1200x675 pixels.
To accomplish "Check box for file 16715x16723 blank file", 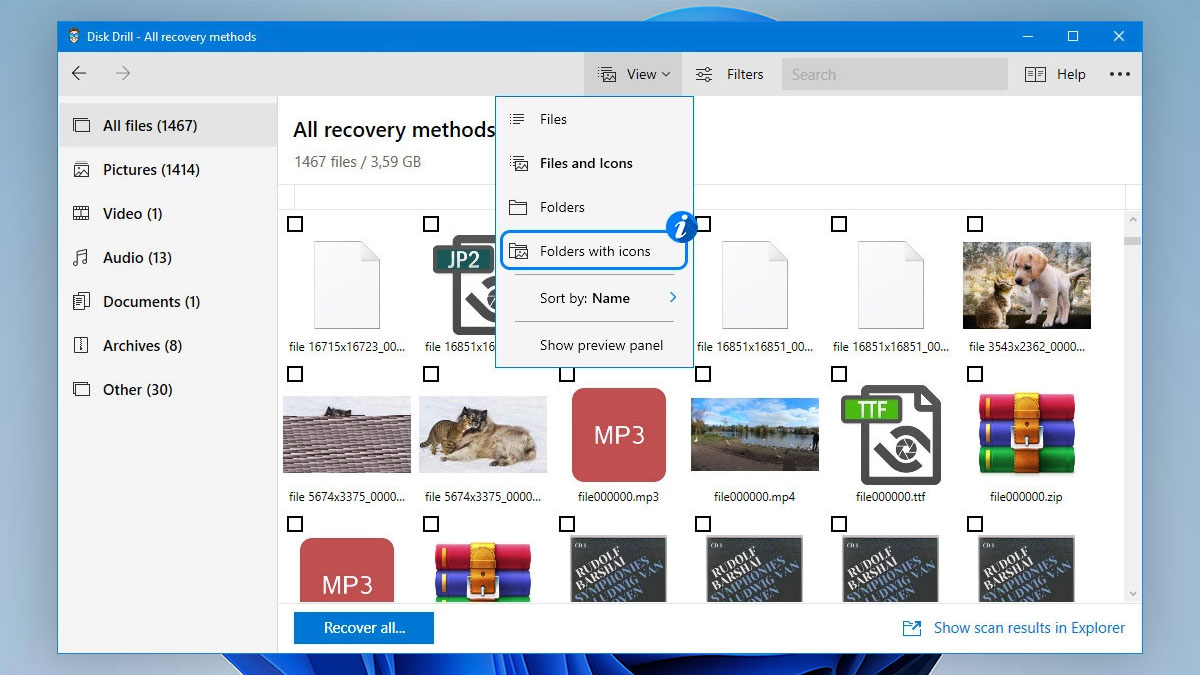I will tap(295, 224).
